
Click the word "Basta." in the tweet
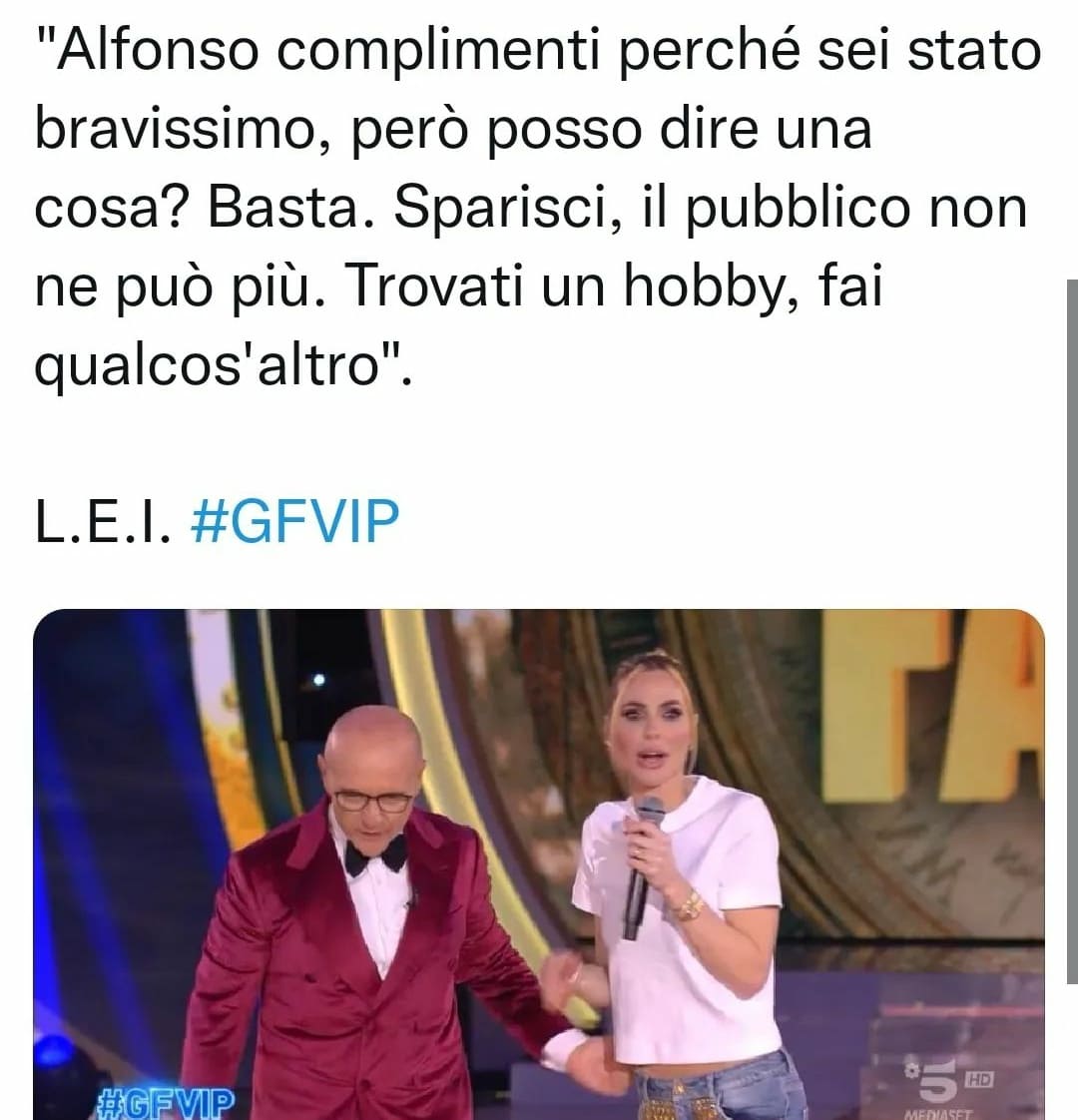(x=290, y=209)
